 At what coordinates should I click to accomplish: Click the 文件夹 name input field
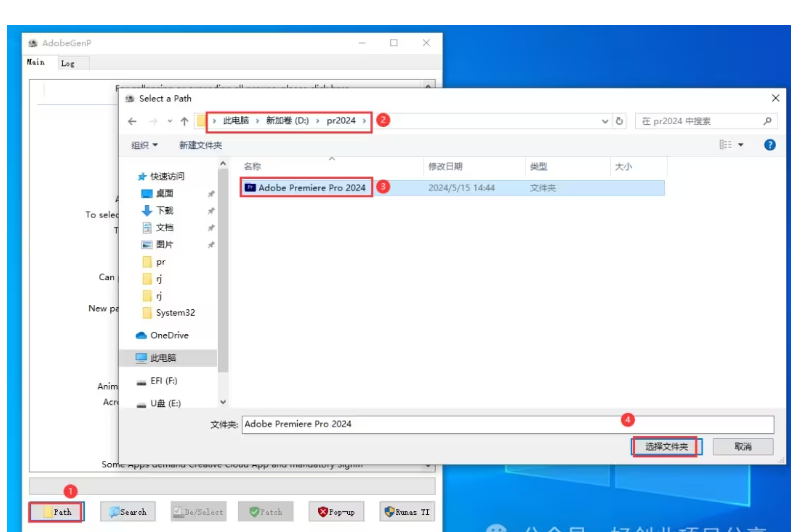click(507, 424)
